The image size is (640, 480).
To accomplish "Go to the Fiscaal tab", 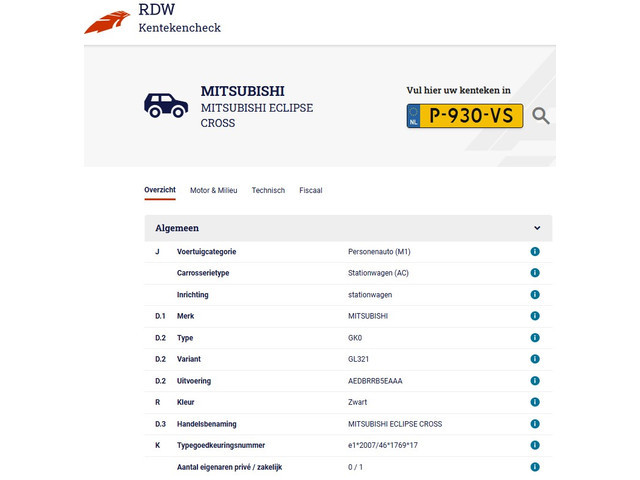I will pyautogui.click(x=310, y=190).
